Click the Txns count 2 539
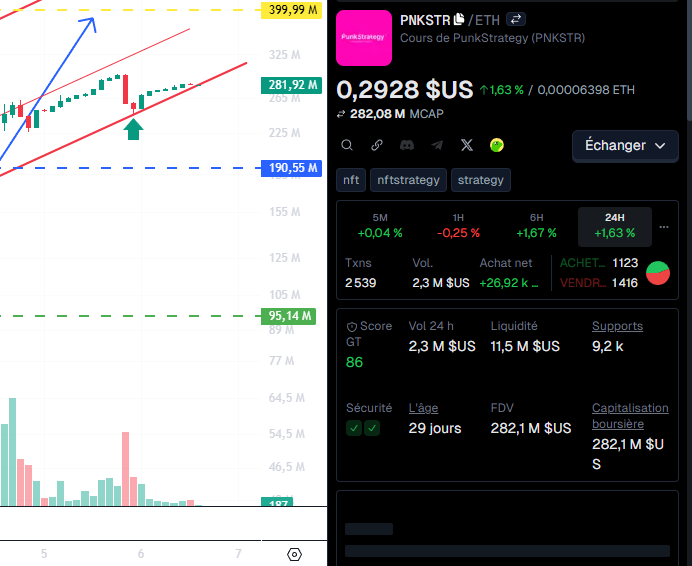 361,283
